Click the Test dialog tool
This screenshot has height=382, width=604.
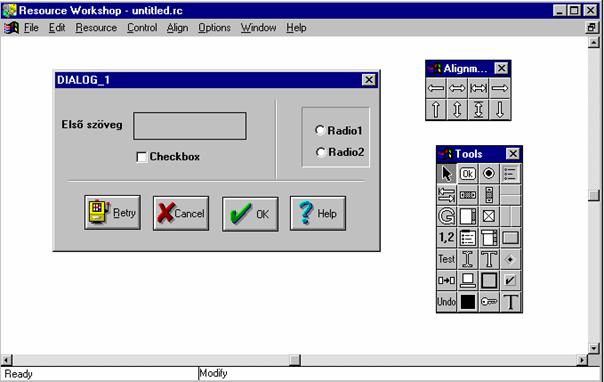(446, 259)
